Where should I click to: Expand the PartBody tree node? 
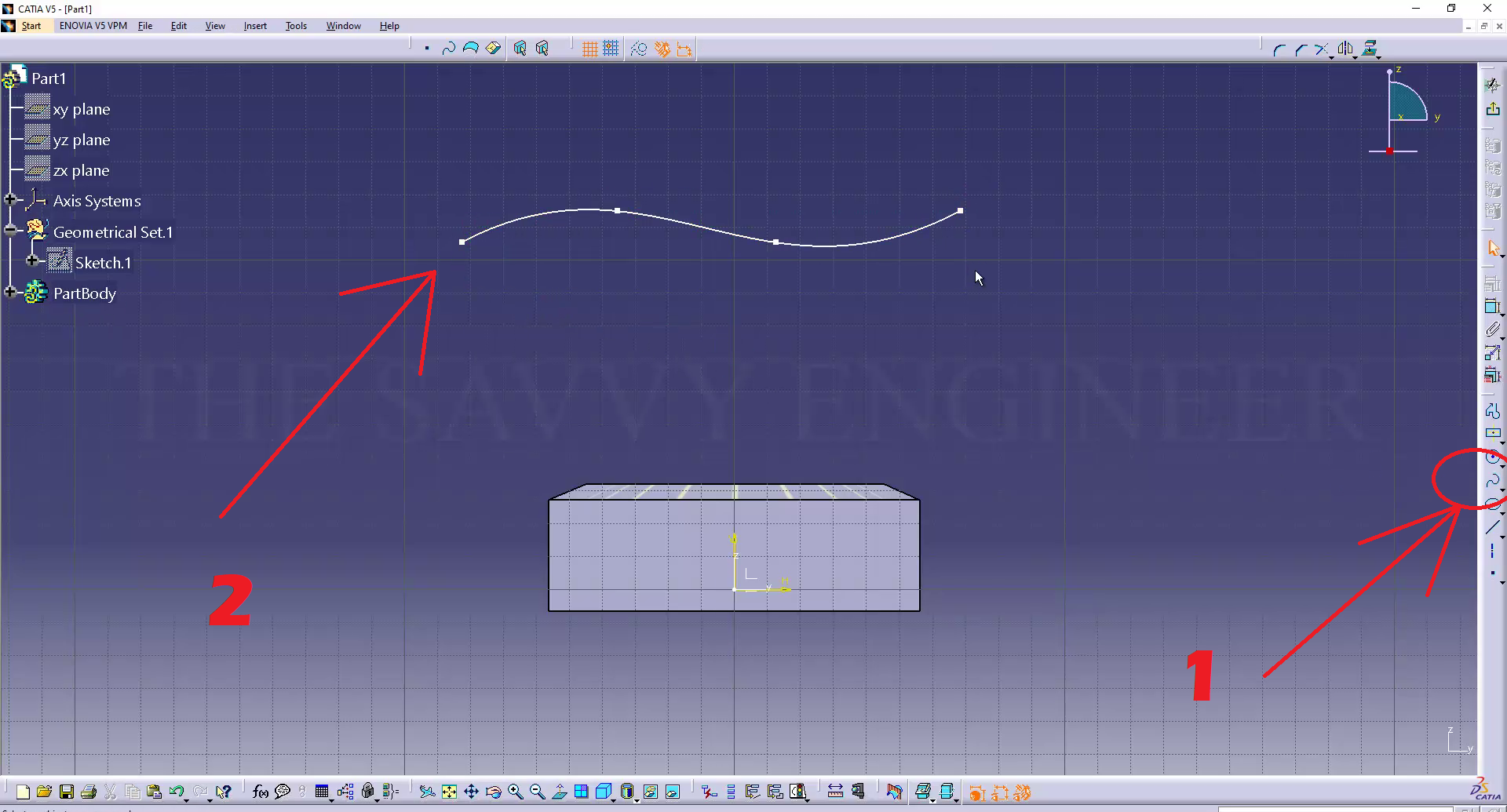pyautogui.click(x=10, y=292)
